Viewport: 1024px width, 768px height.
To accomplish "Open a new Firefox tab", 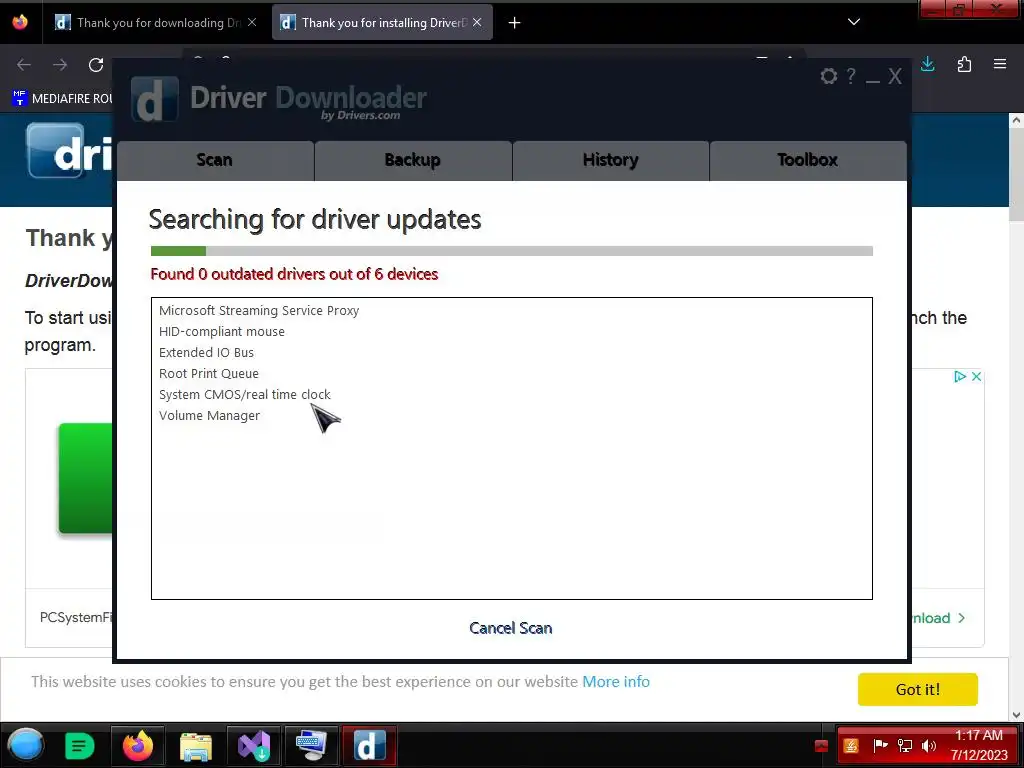I will tap(515, 23).
